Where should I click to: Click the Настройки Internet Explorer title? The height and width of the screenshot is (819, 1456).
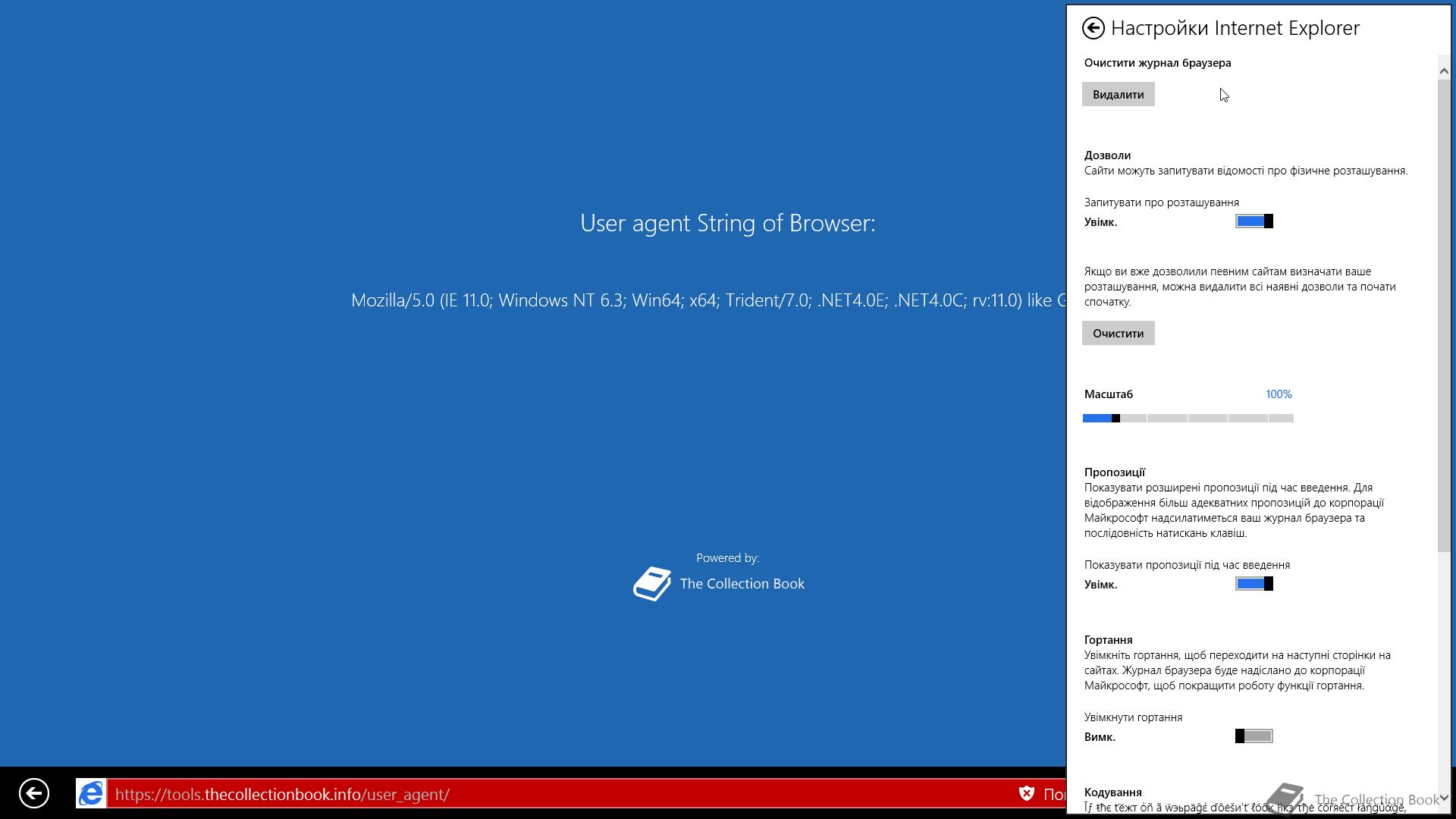1235,28
